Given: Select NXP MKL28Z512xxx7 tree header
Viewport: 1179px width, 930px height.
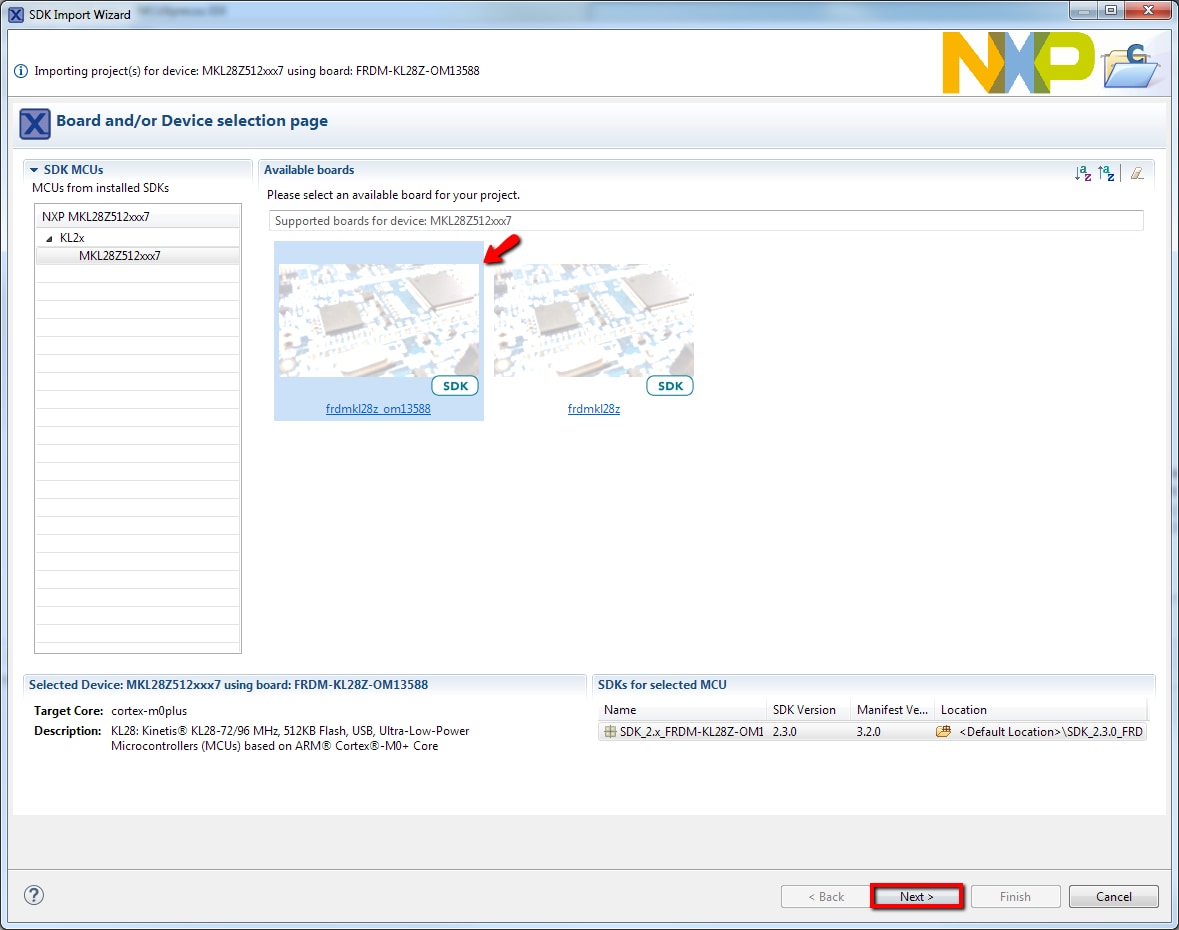Looking at the screenshot, I should [x=96, y=217].
